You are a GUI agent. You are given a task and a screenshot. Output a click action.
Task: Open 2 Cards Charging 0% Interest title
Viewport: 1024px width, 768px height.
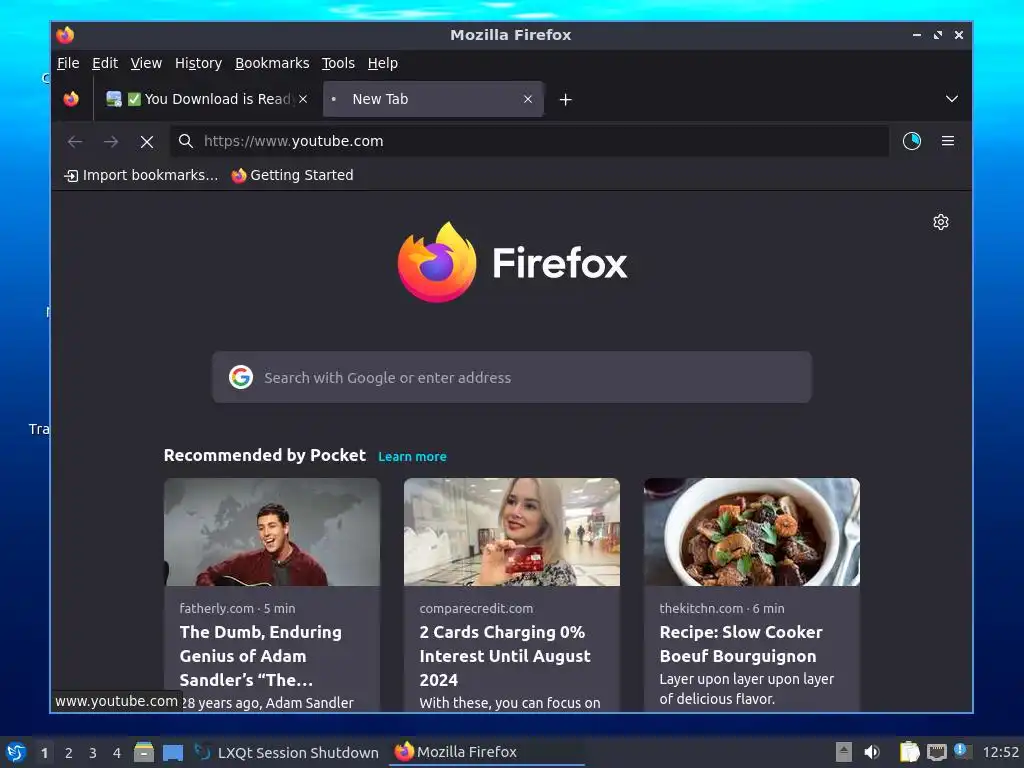pyautogui.click(x=505, y=656)
